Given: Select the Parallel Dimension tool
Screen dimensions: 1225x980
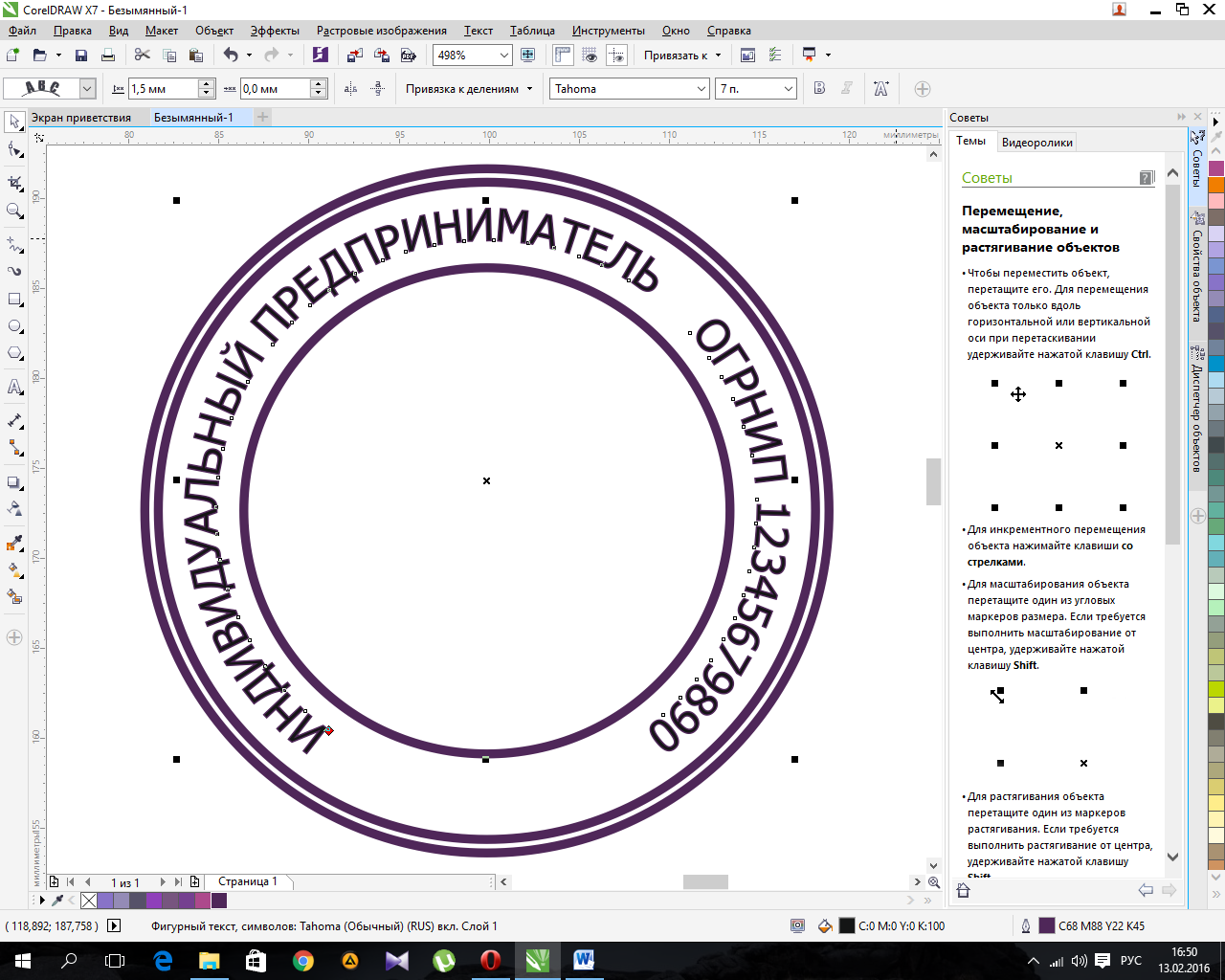Looking at the screenshot, I should (x=14, y=420).
